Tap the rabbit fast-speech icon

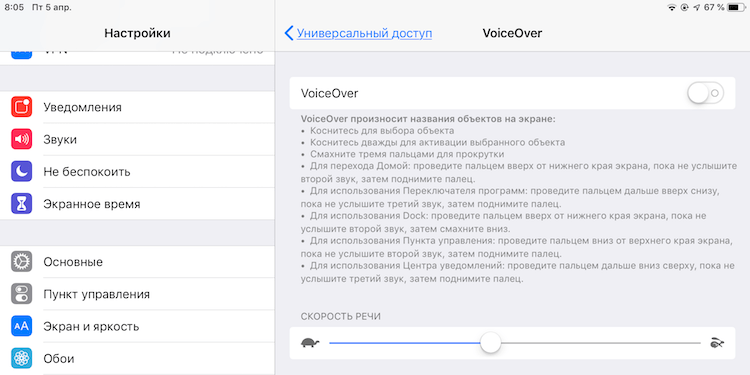pyautogui.click(x=717, y=343)
